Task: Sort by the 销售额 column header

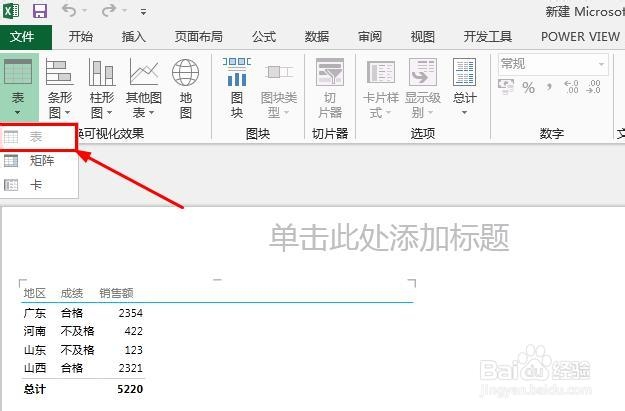Action: pos(116,293)
